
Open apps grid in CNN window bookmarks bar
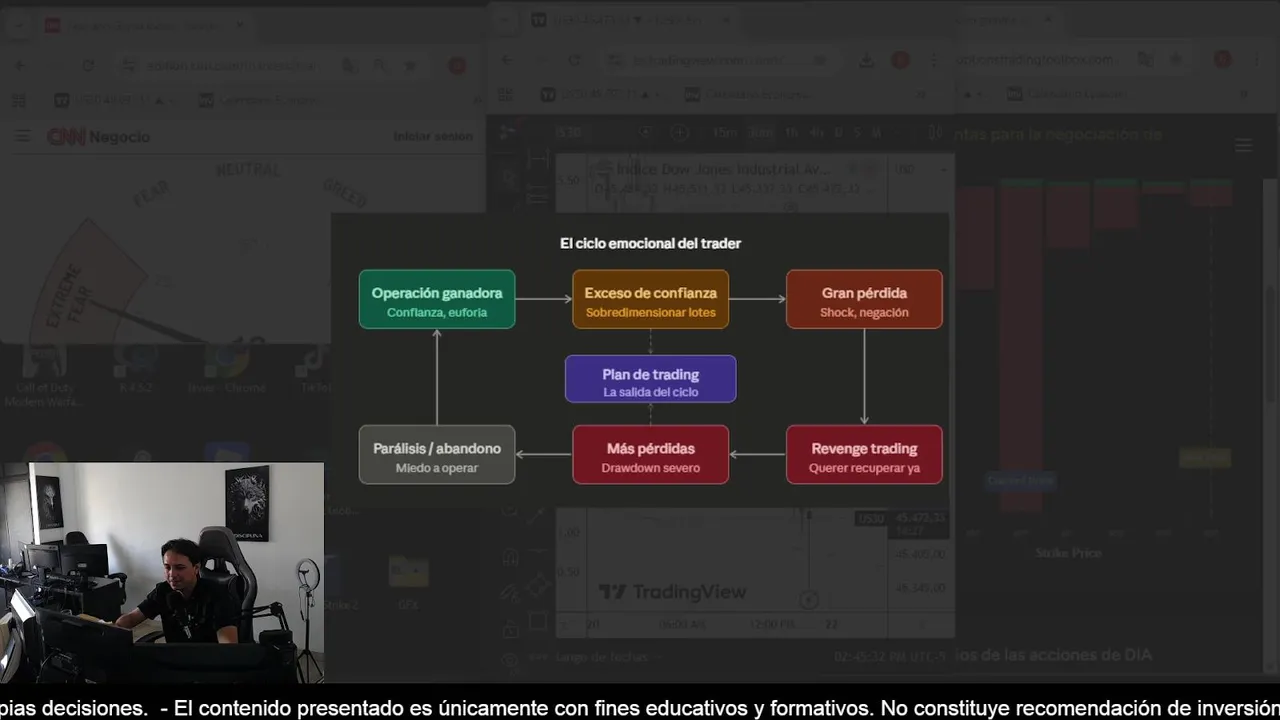pyautogui.click(x=18, y=100)
